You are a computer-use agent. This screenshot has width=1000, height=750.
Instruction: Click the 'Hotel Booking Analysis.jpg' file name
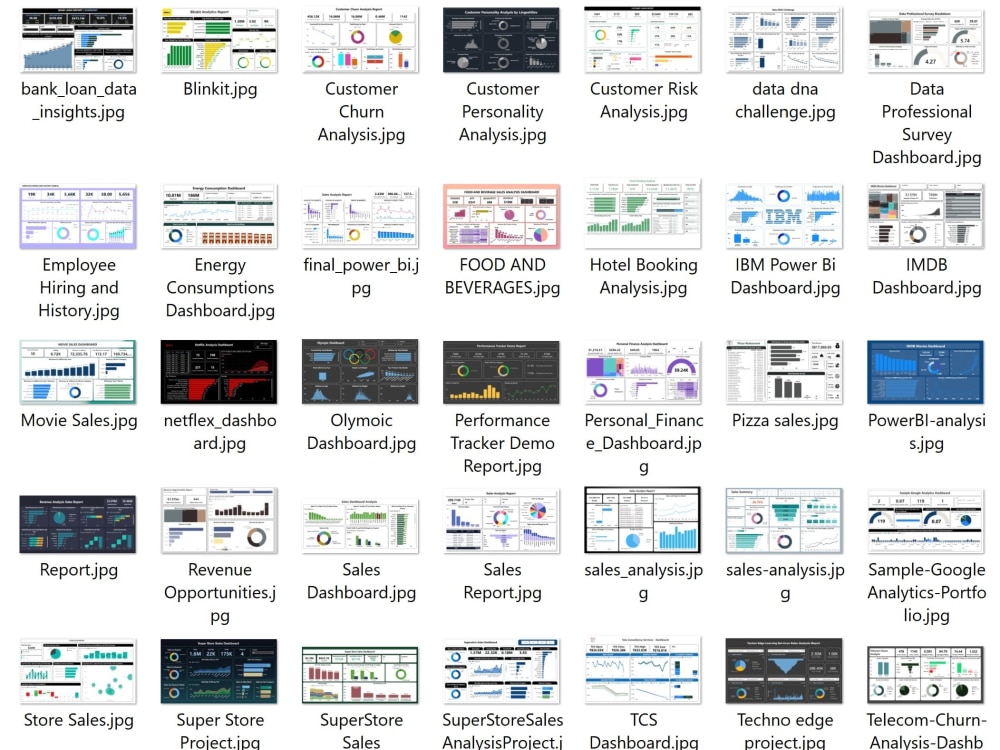click(643, 276)
